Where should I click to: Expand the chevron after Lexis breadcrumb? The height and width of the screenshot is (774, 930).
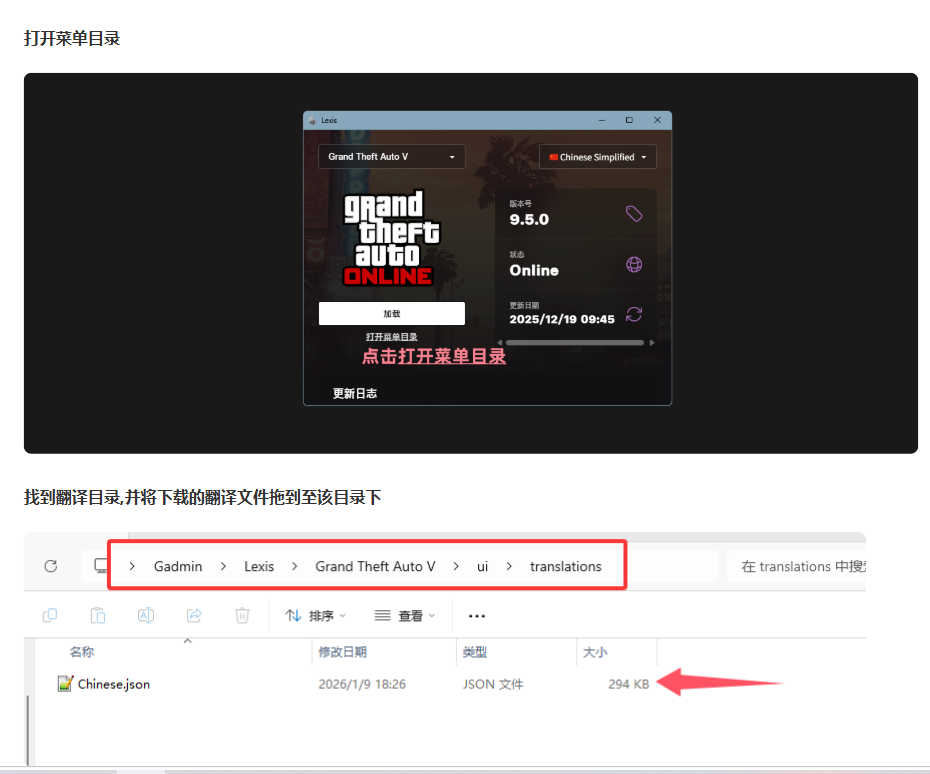coord(295,566)
